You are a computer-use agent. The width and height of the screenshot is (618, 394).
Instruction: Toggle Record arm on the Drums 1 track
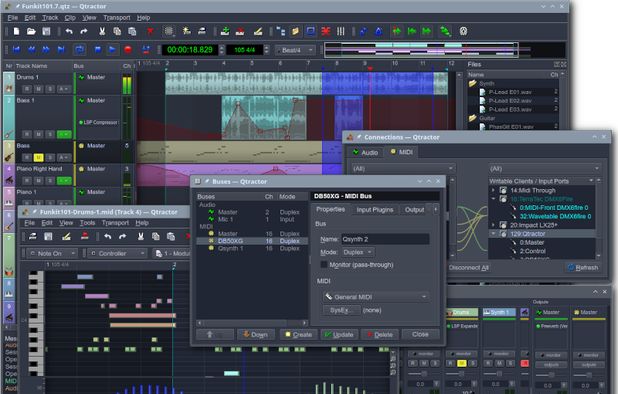pos(27,89)
